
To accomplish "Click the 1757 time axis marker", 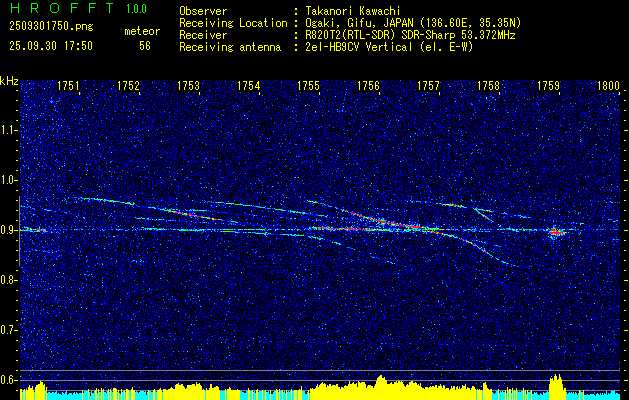I will (x=428, y=86).
